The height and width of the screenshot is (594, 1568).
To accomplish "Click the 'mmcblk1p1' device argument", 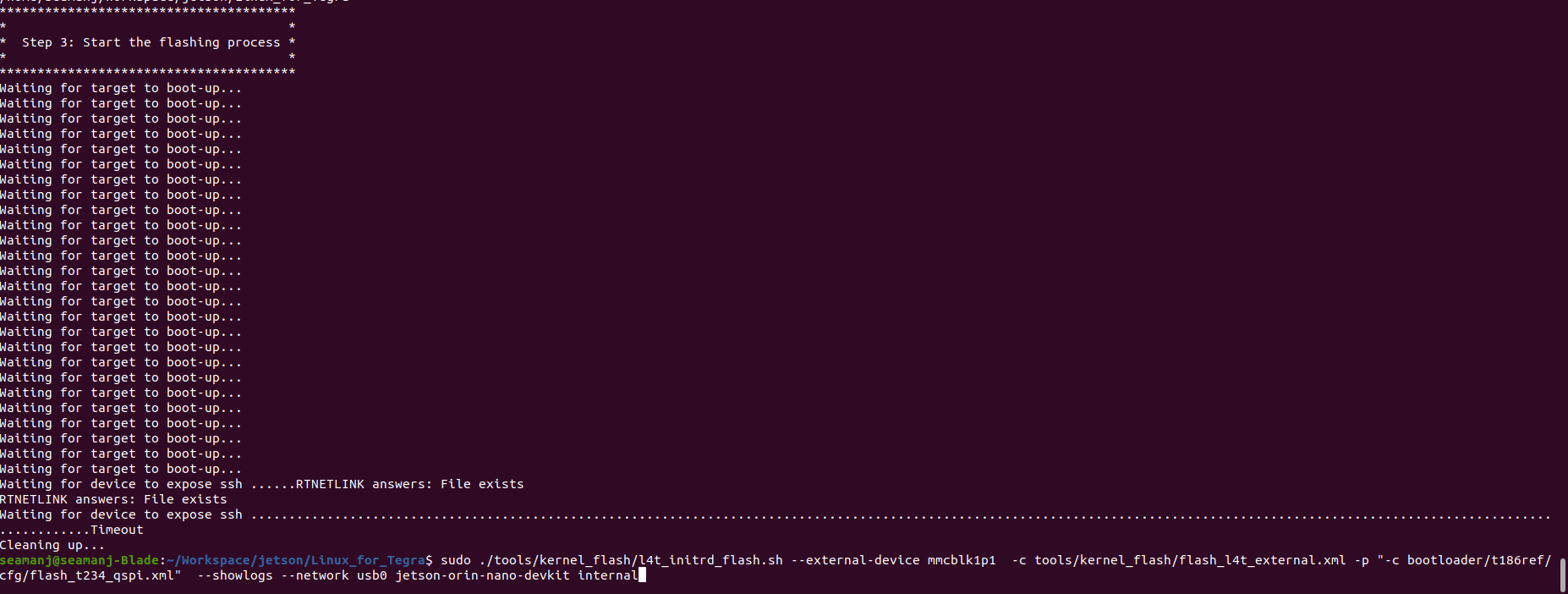I will tap(962, 560).
